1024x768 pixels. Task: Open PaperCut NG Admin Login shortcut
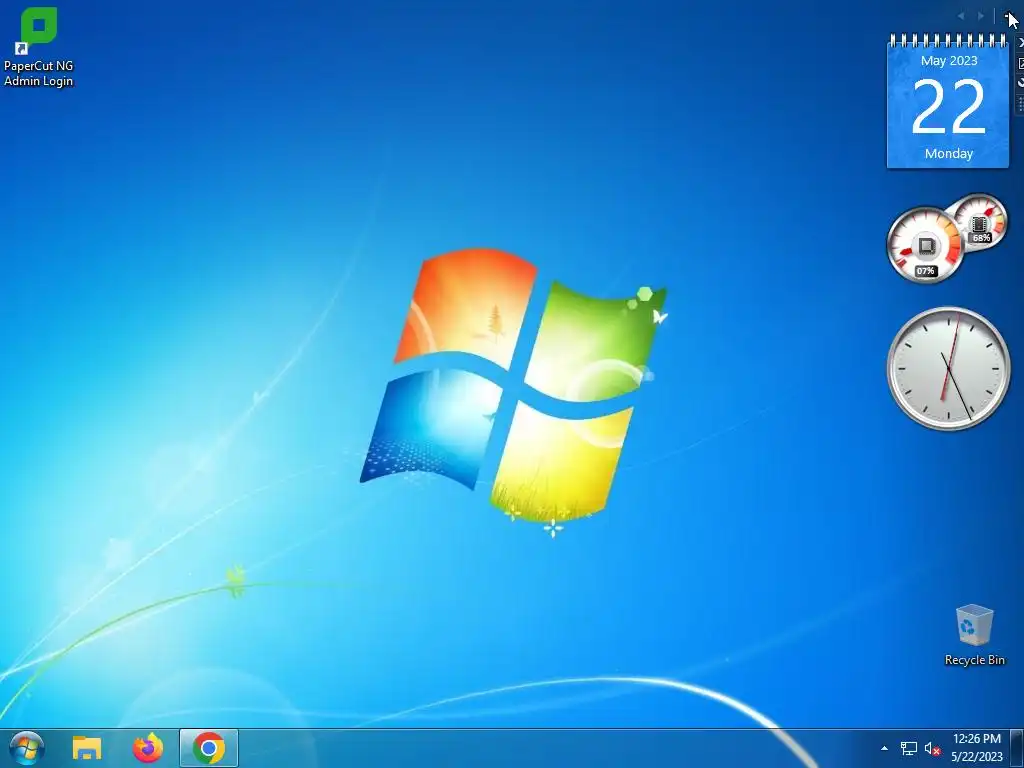click(39, 47)
